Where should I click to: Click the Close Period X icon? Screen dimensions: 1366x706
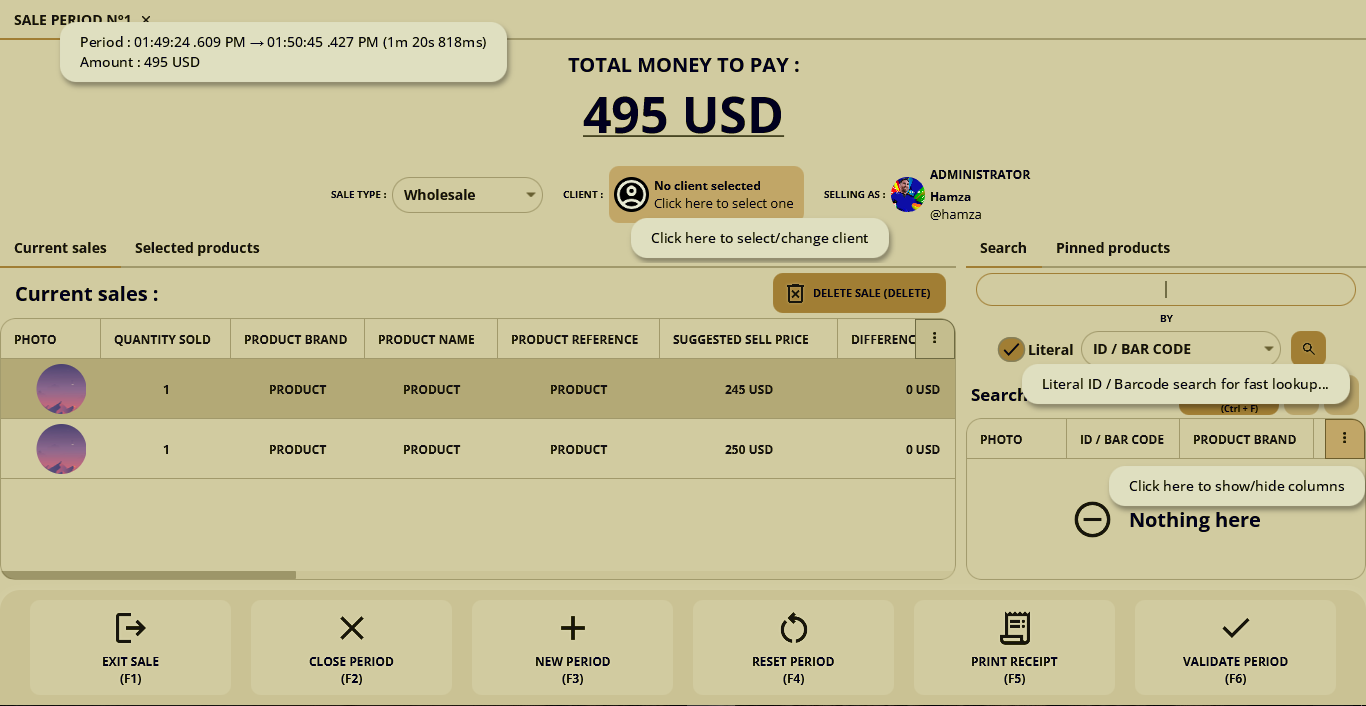351,628
